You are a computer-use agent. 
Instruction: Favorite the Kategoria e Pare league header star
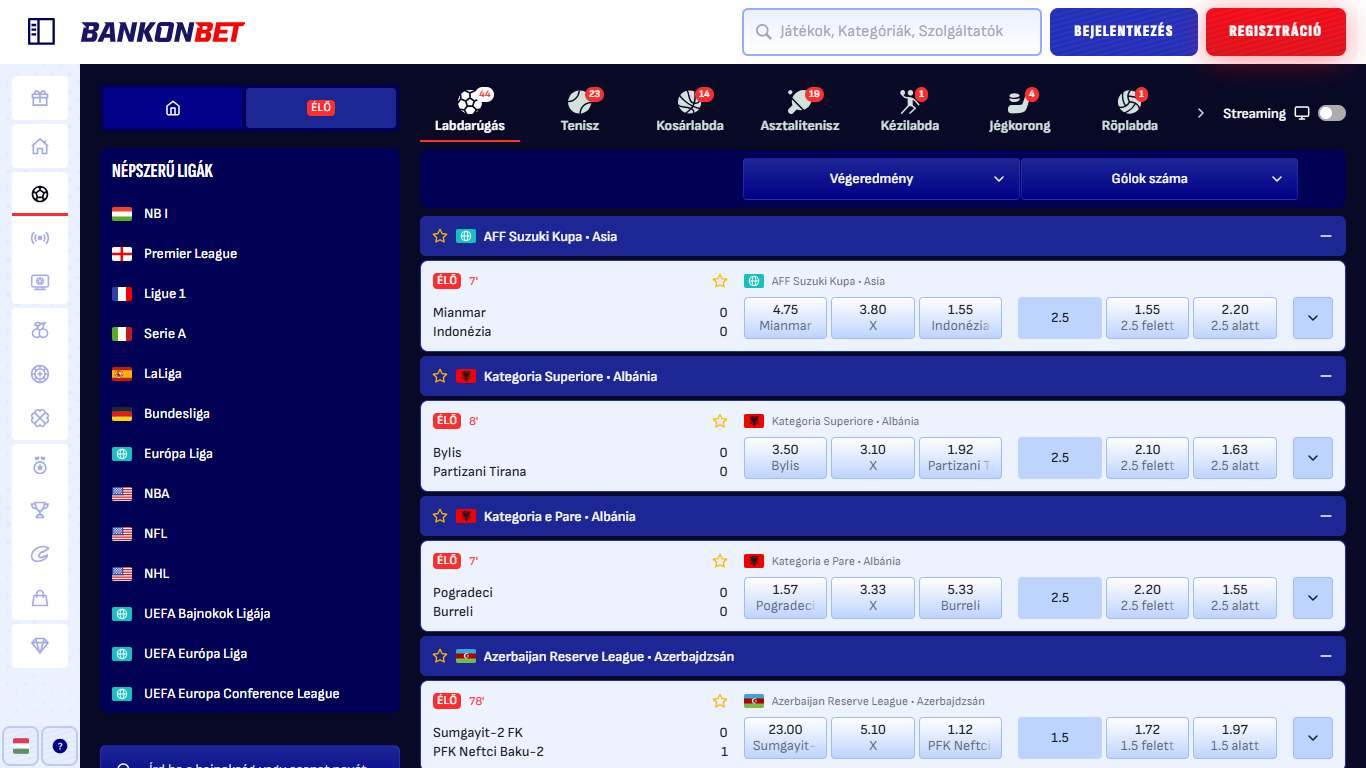coord(440,516)
